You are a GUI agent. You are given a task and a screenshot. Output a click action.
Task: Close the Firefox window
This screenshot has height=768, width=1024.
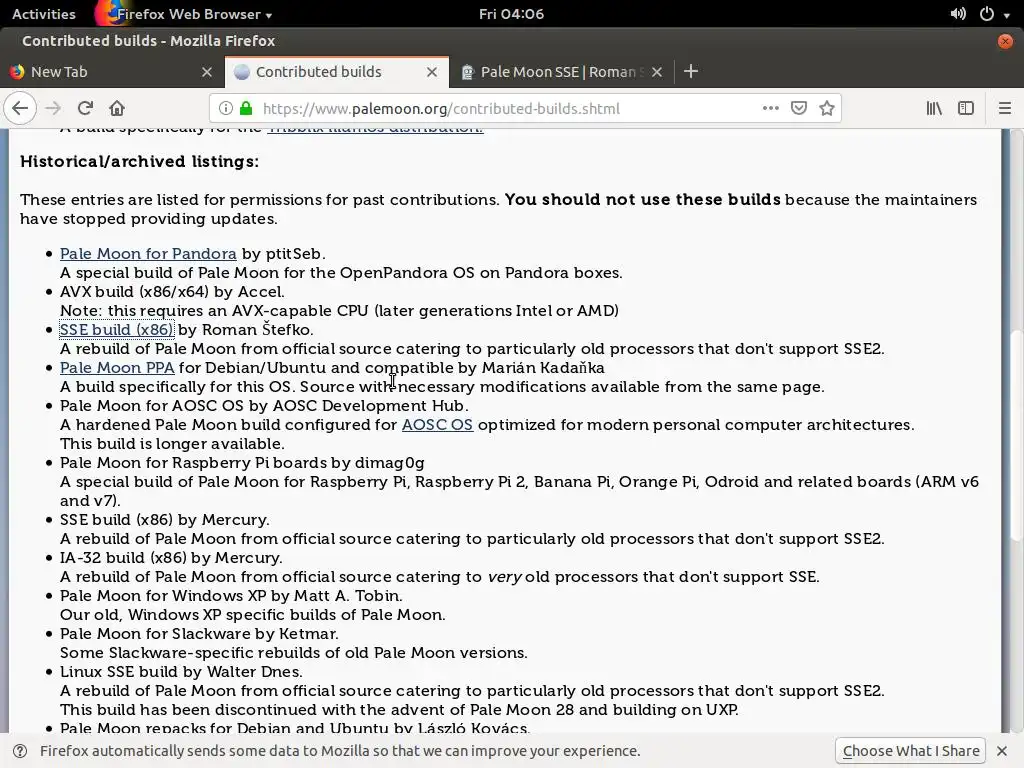[x=1005, y=41]
